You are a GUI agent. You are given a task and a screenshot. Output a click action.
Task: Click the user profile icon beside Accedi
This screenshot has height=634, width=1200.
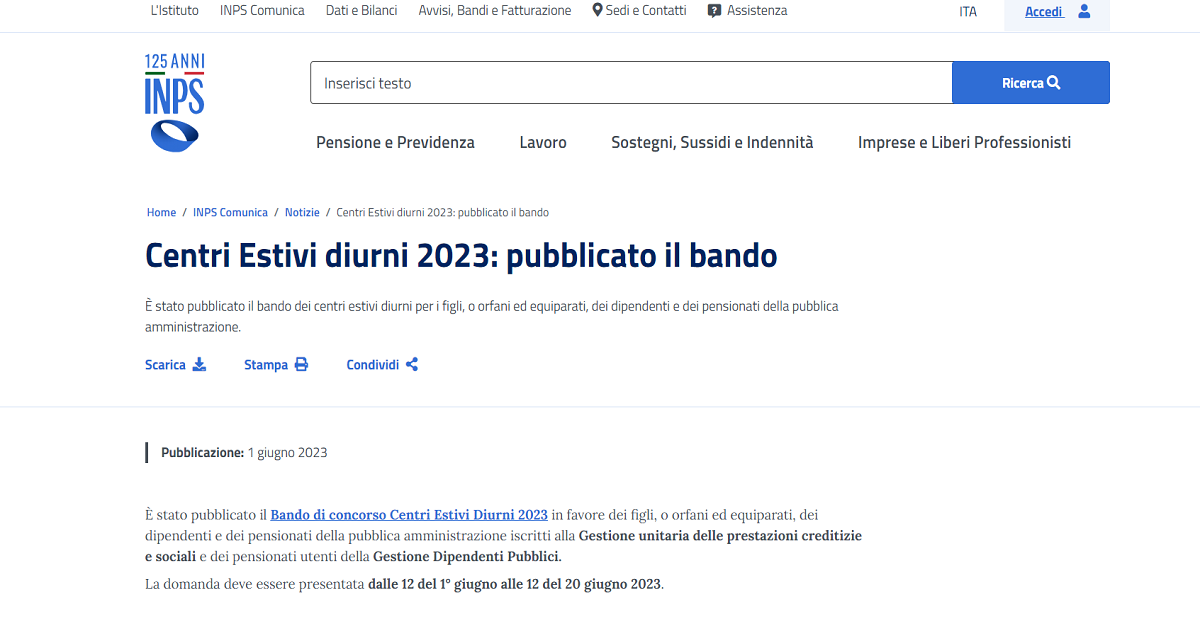pos(1084,11)
